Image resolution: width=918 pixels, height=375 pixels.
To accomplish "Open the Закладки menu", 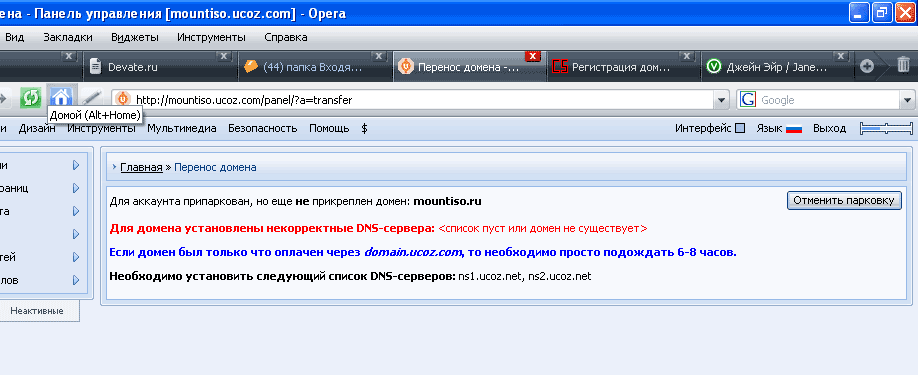I will (x=68, y=37).
